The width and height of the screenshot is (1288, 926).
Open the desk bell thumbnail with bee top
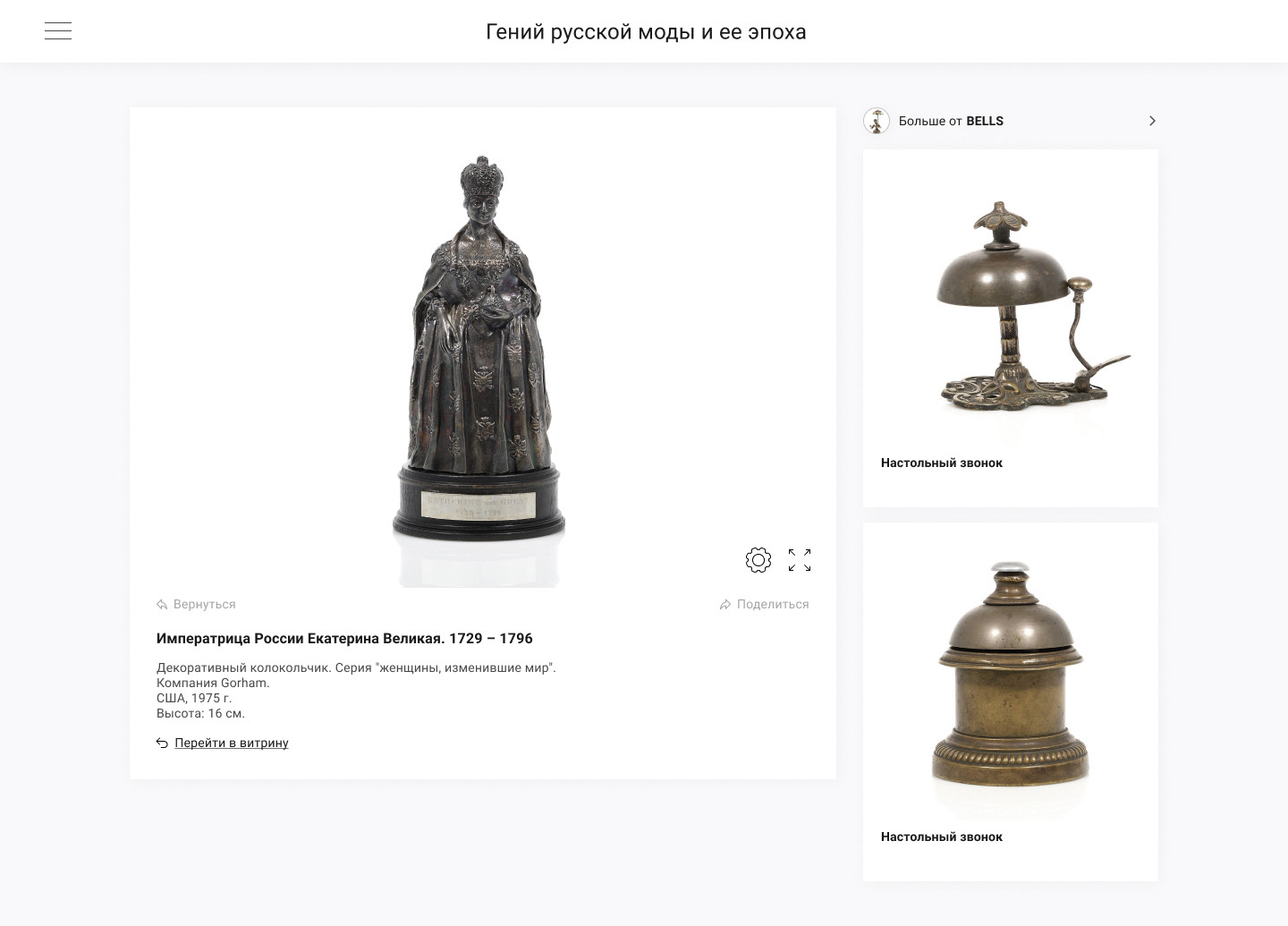coord(1011,306)
